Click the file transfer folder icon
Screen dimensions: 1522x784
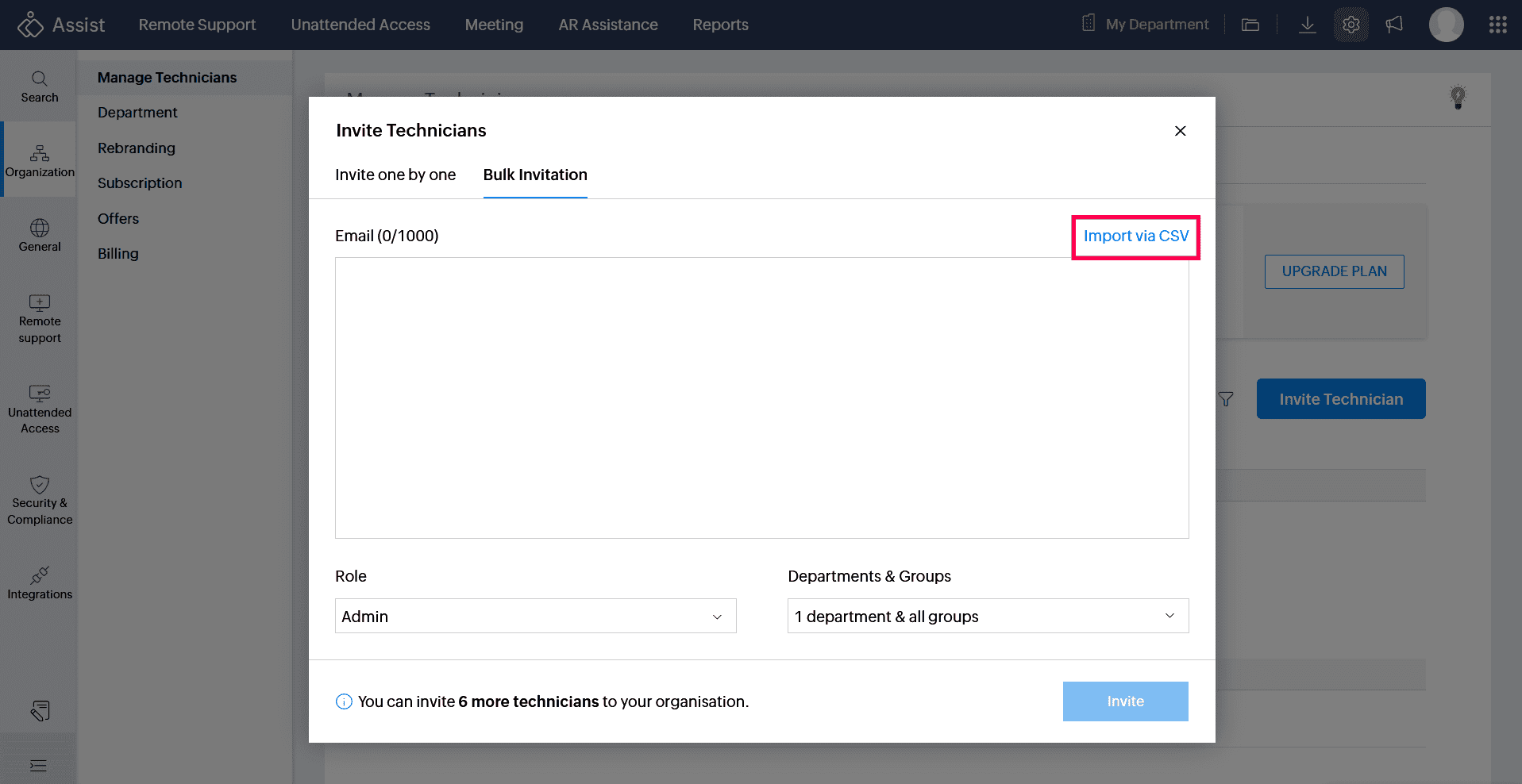(x=1250, y=25)
